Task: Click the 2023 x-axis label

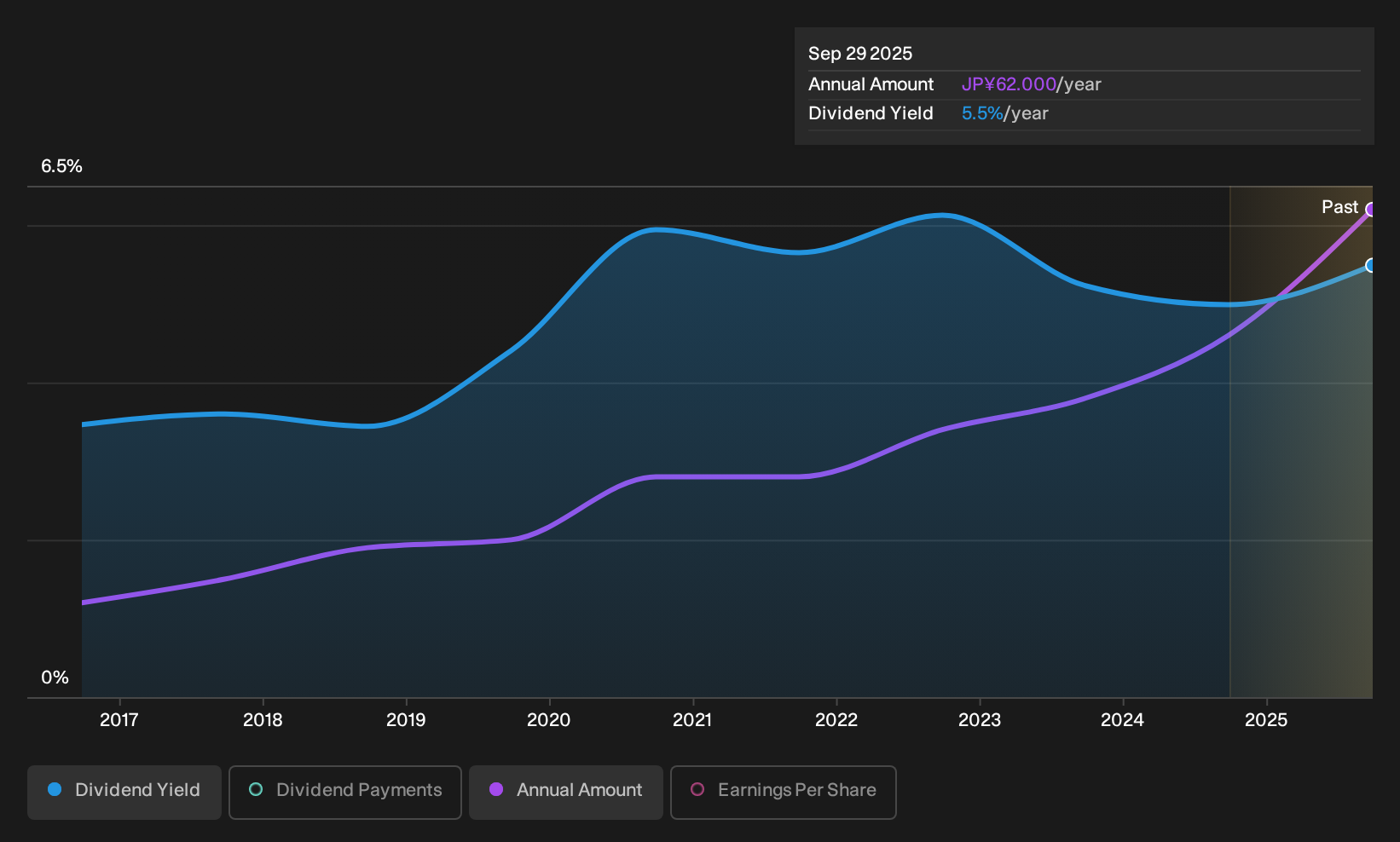Action: coord(980,720)
